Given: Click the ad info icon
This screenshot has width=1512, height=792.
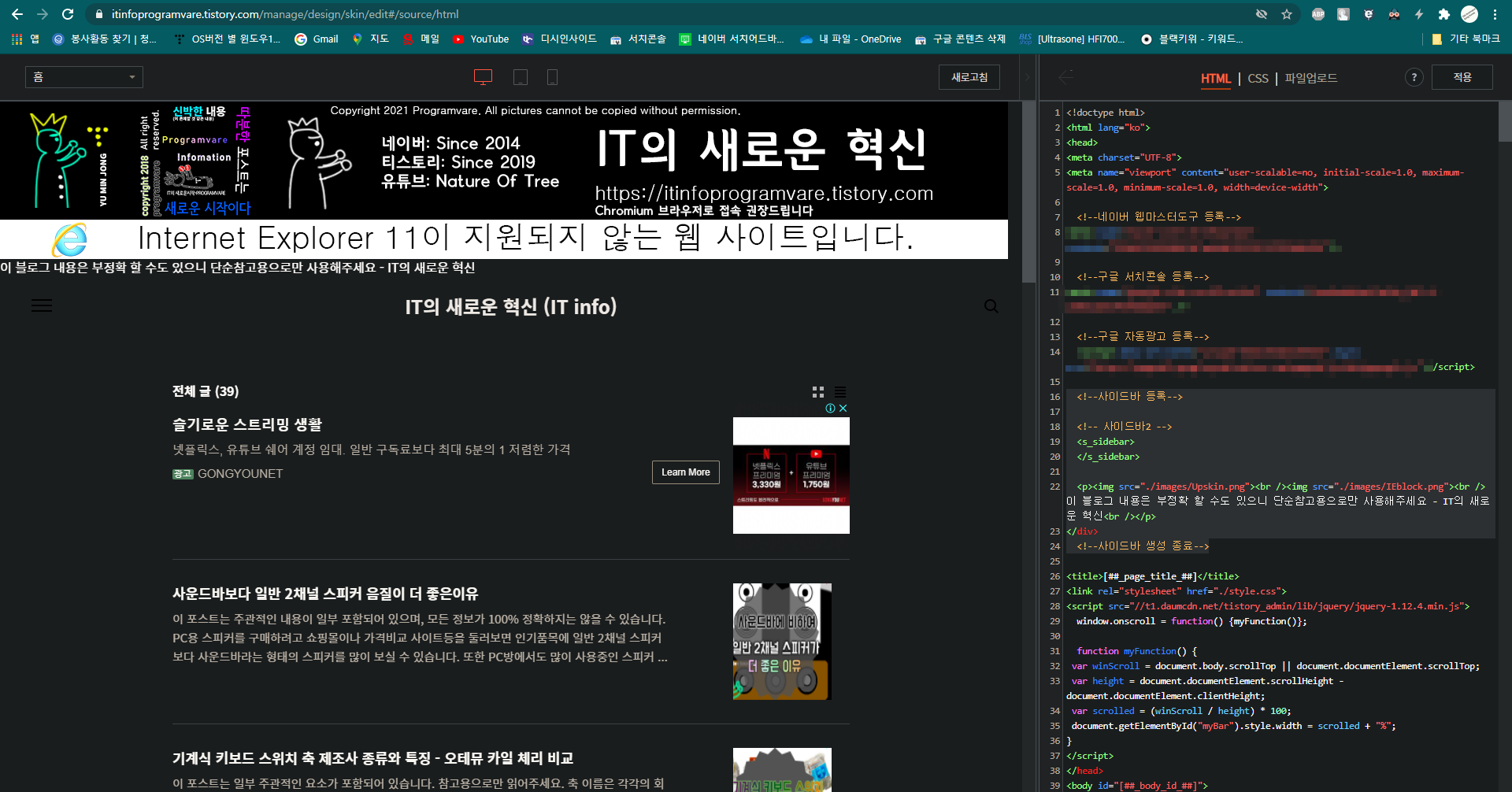Looking at the screenshot, I should [x=830, y=409].
